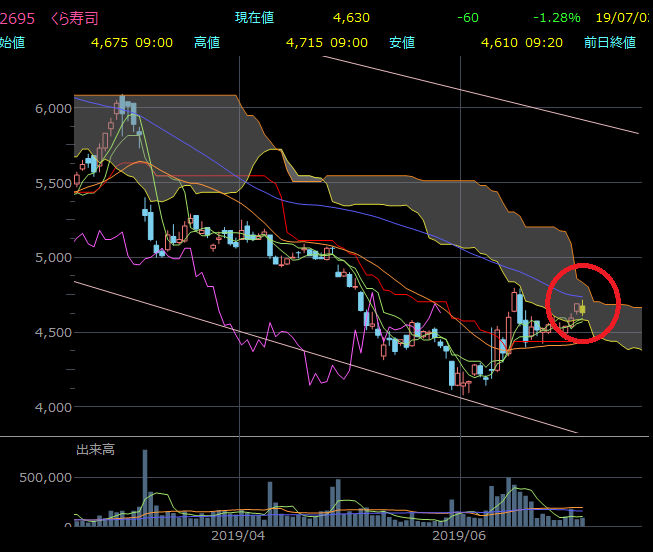Click the -1.28% change value
The image size is (653, 552).
(x=556, y=18)
